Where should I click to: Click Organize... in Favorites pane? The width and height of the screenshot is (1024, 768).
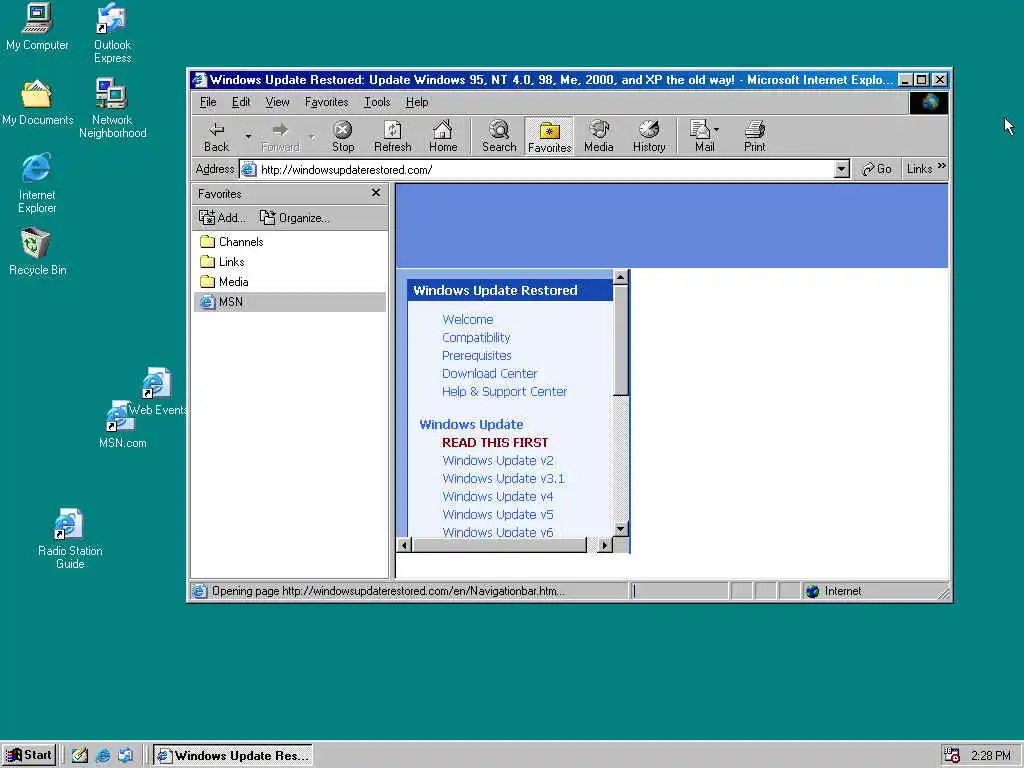[295, 217]
